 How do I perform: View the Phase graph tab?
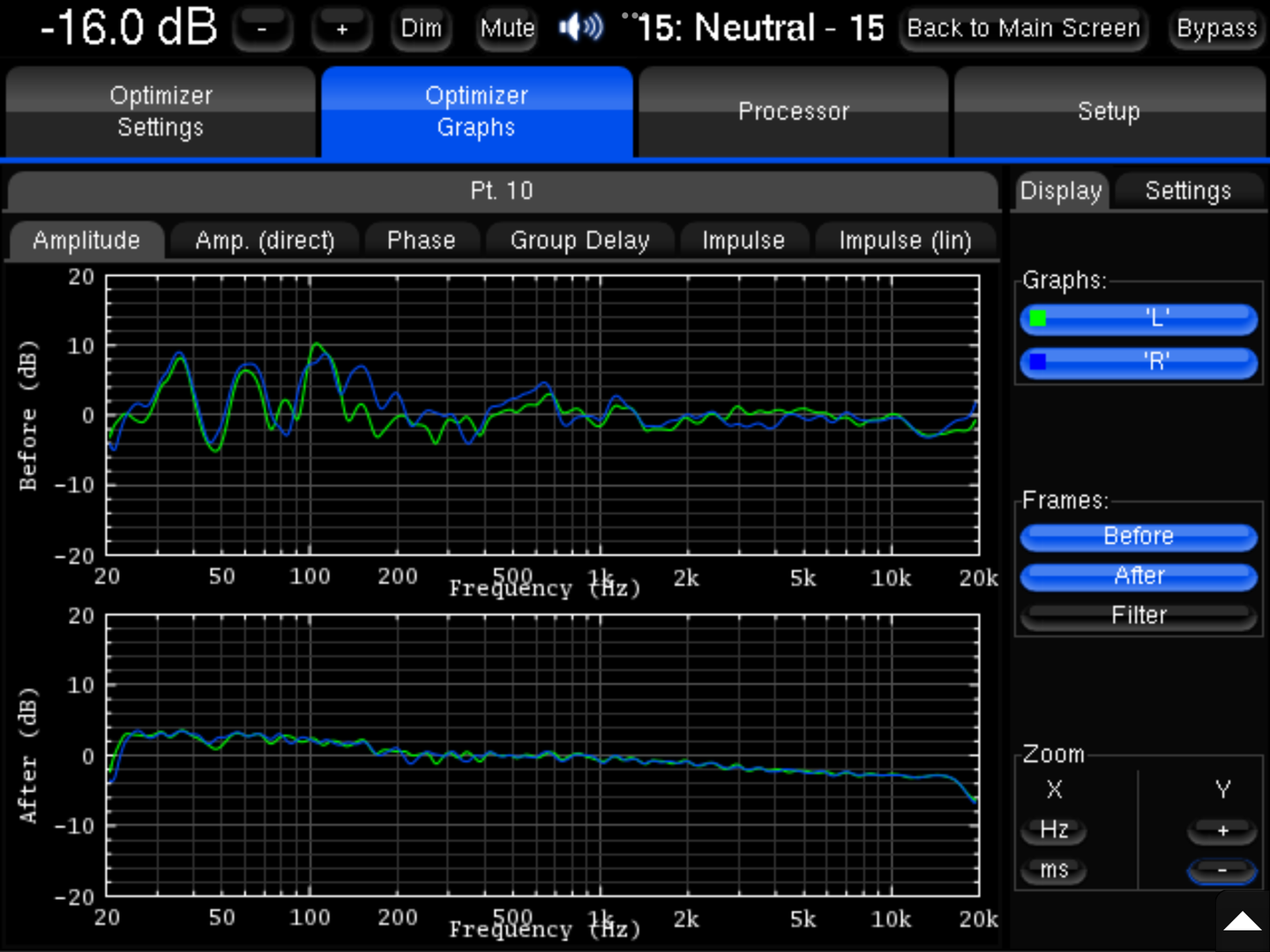422,241
